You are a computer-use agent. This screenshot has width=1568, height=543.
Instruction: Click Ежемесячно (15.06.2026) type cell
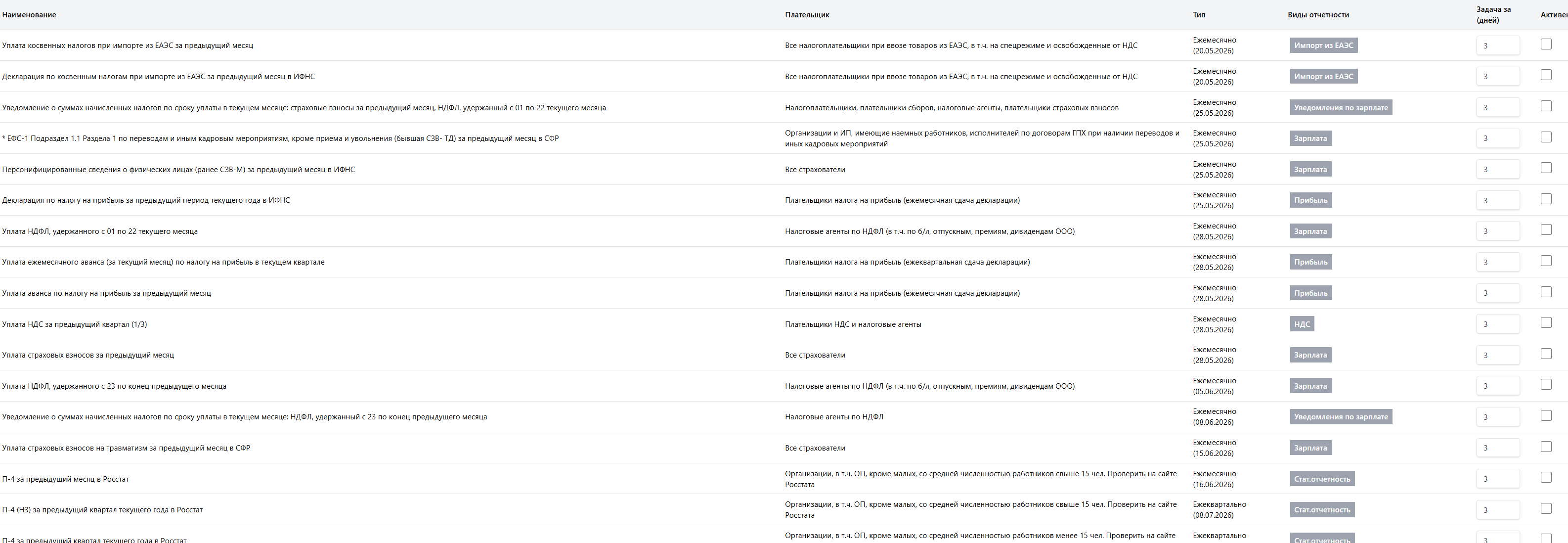(x=1215, y=448)
